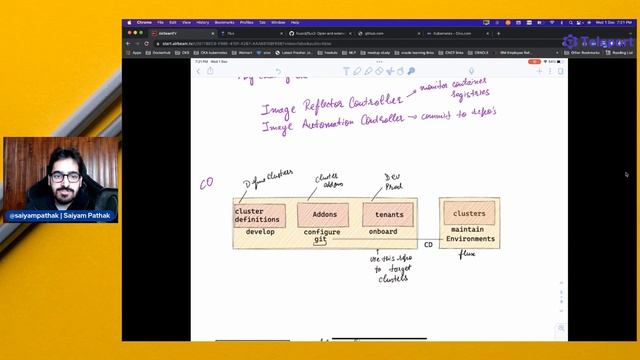Image resolution: width=640 pixels, height=360 pixels.
Task: Select the Lasso selection tool
Action: 390,71
